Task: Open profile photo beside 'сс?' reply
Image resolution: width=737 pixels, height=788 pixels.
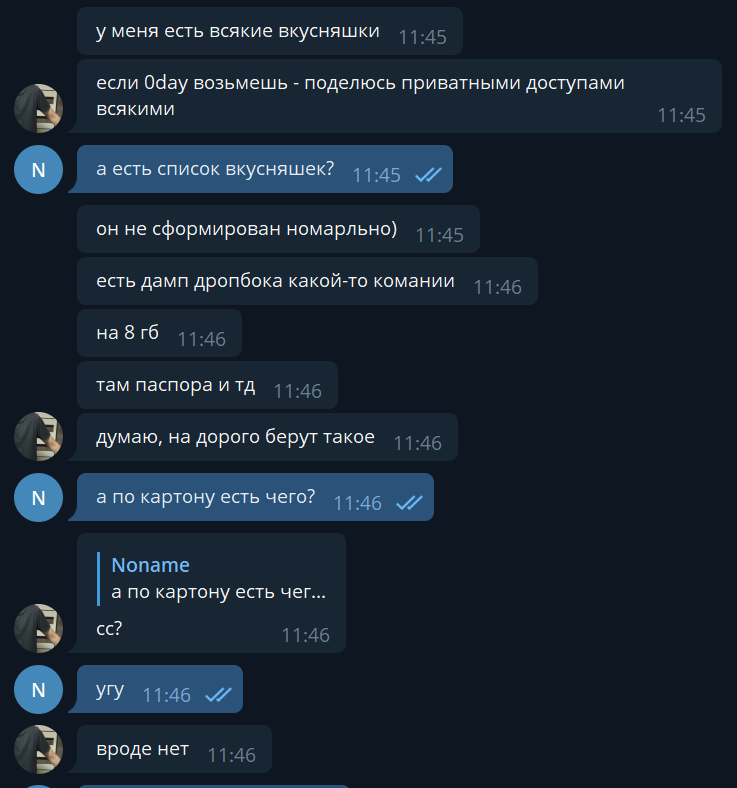Action: point(38,628)
